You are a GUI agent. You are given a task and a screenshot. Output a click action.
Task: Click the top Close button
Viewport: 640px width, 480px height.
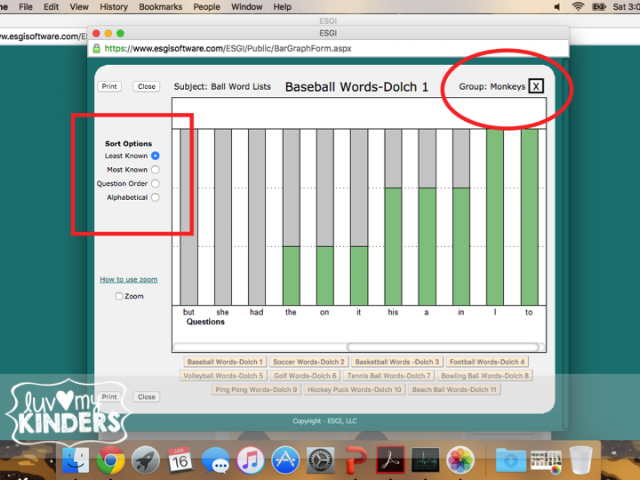[147, 86]
